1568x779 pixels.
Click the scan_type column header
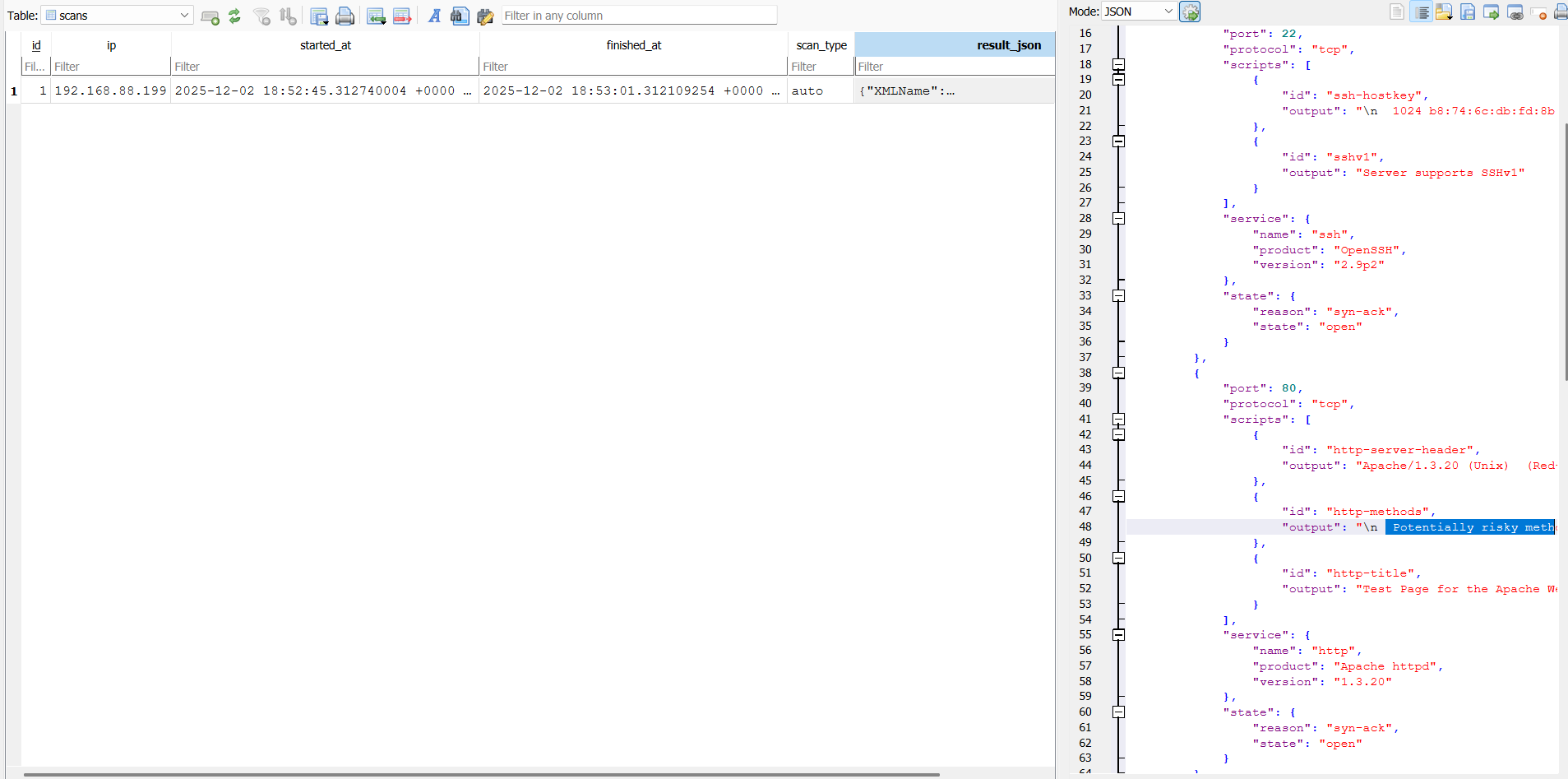coord(821,45)
